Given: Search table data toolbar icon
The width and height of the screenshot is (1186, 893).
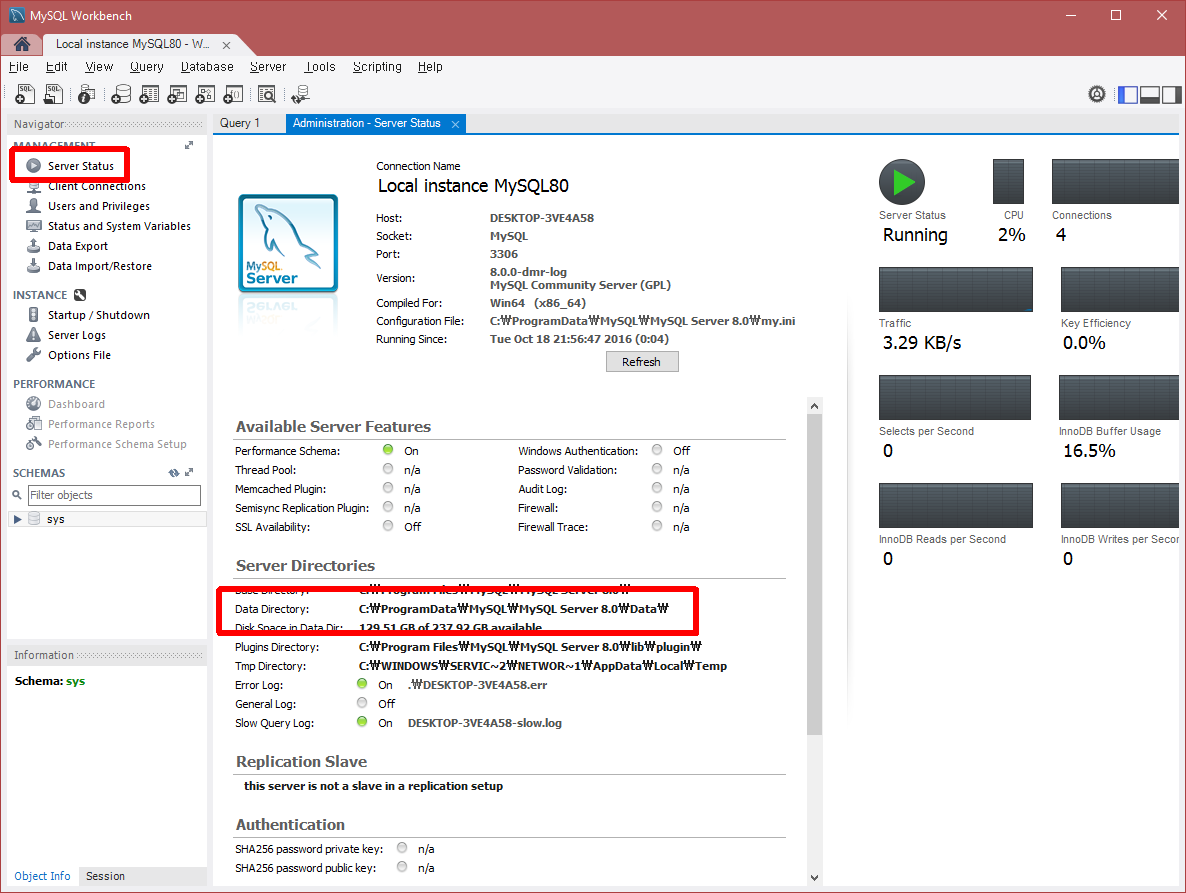Looking at the screenshot, I should point(267,94).
